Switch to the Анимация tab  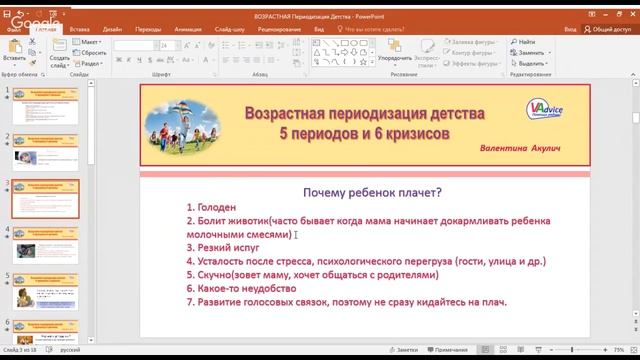pyautogui.click(x=188, y=29)
